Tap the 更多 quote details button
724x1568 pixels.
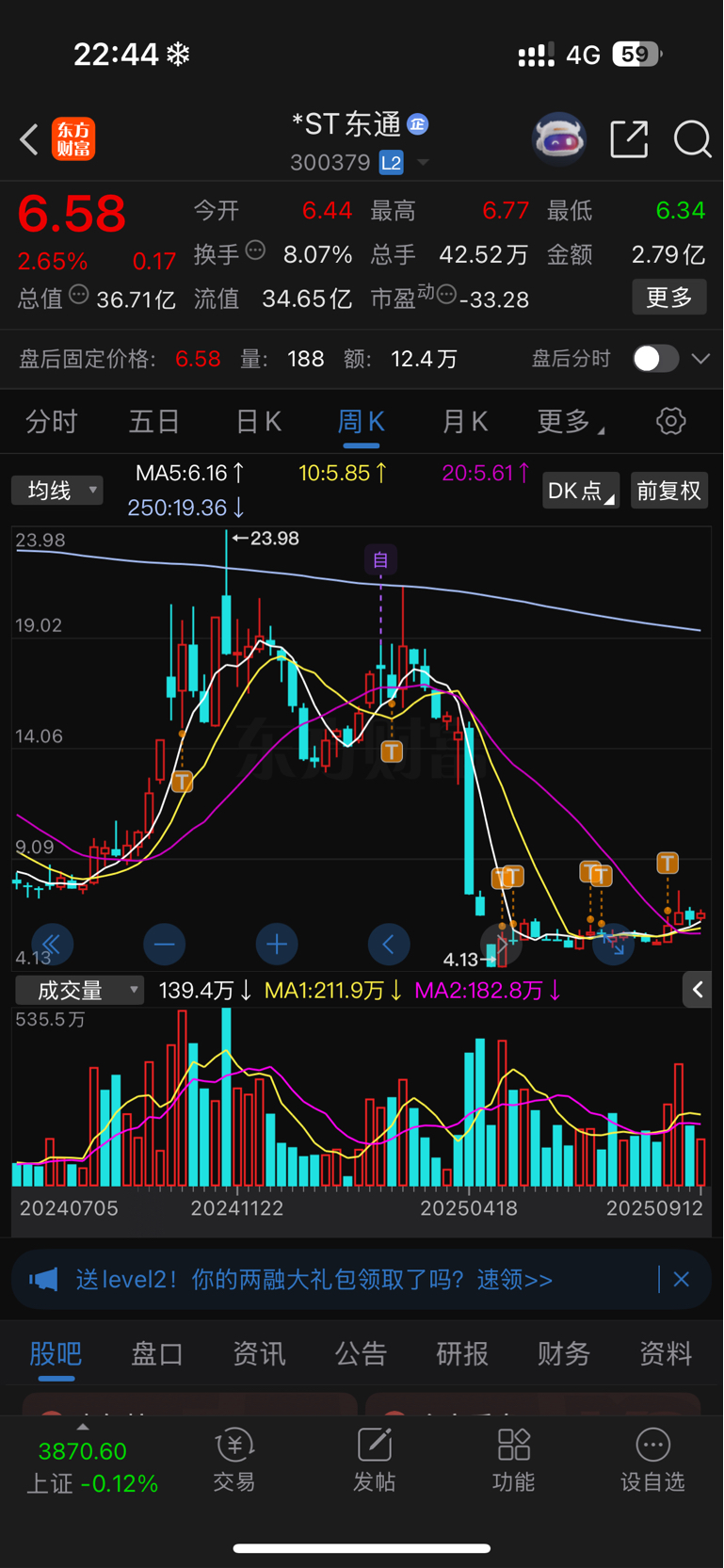point(669,298)
